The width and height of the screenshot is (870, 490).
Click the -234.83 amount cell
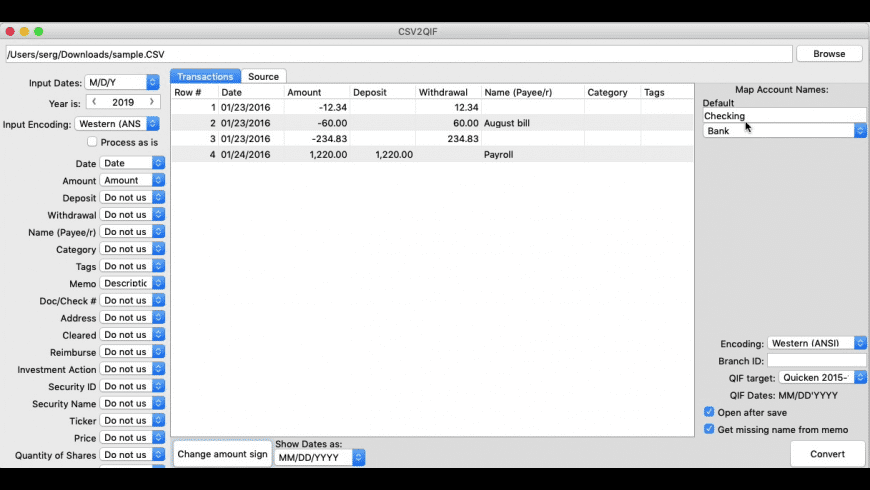(x=317, y=139)
